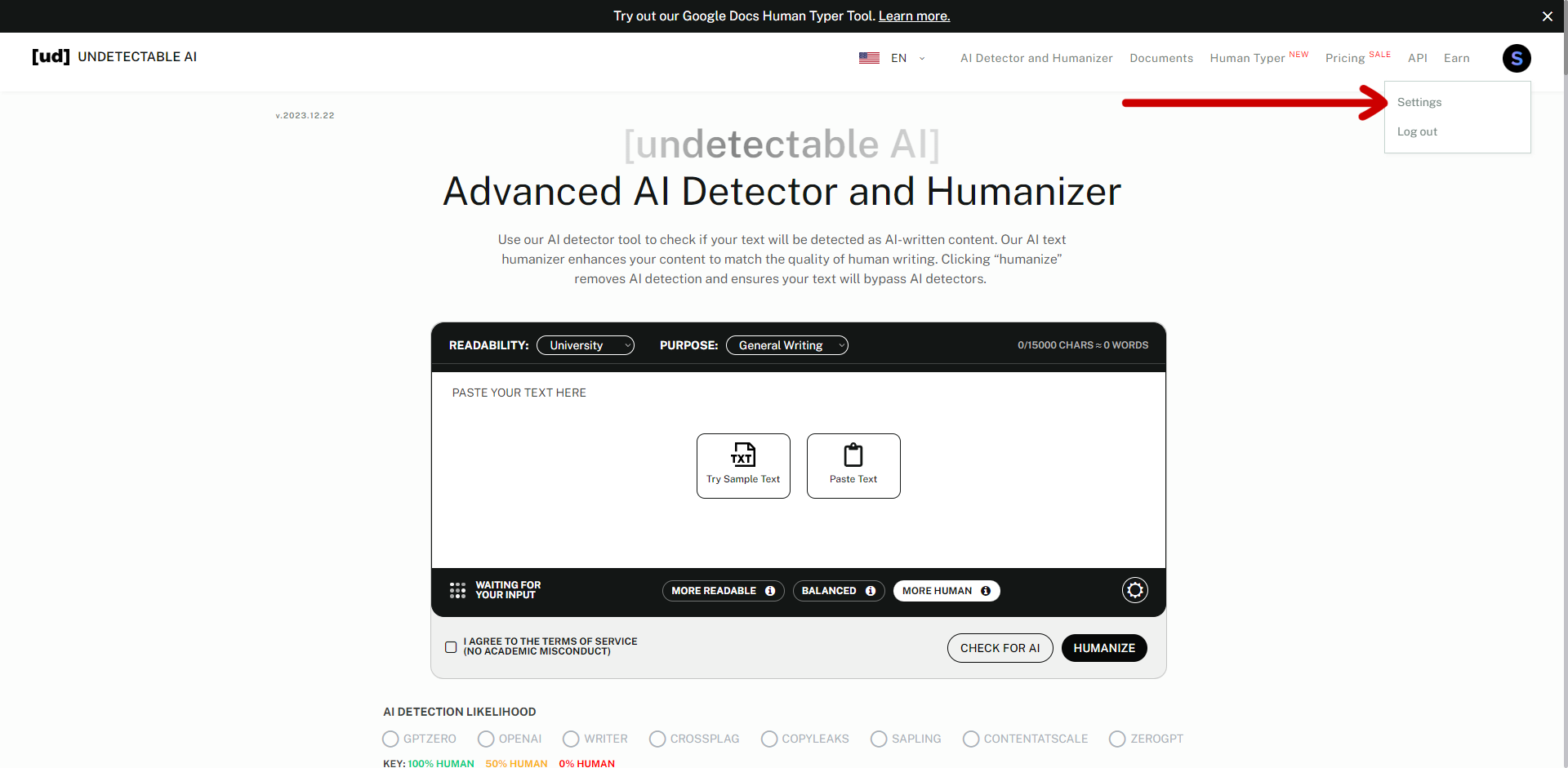Click the version v.2023.12.22 label
1568x768 pixels.
305,116
